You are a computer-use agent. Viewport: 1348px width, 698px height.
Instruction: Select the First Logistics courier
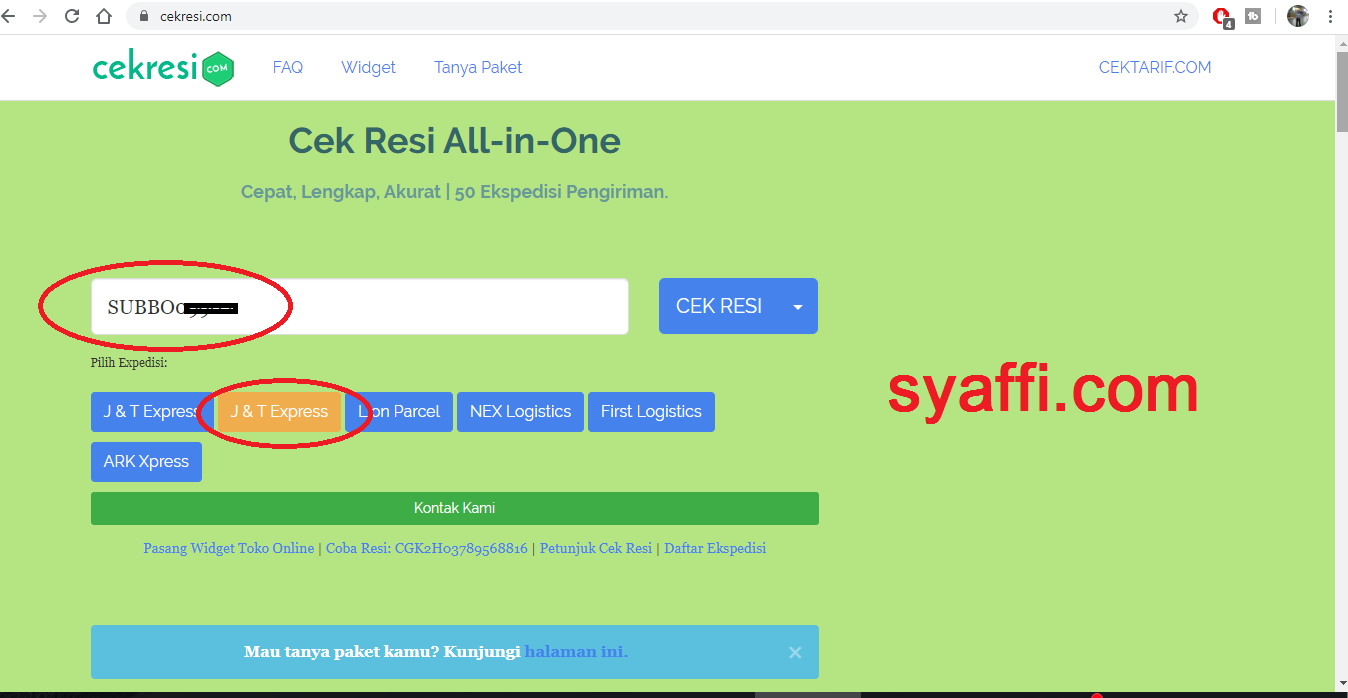(651, 412)
